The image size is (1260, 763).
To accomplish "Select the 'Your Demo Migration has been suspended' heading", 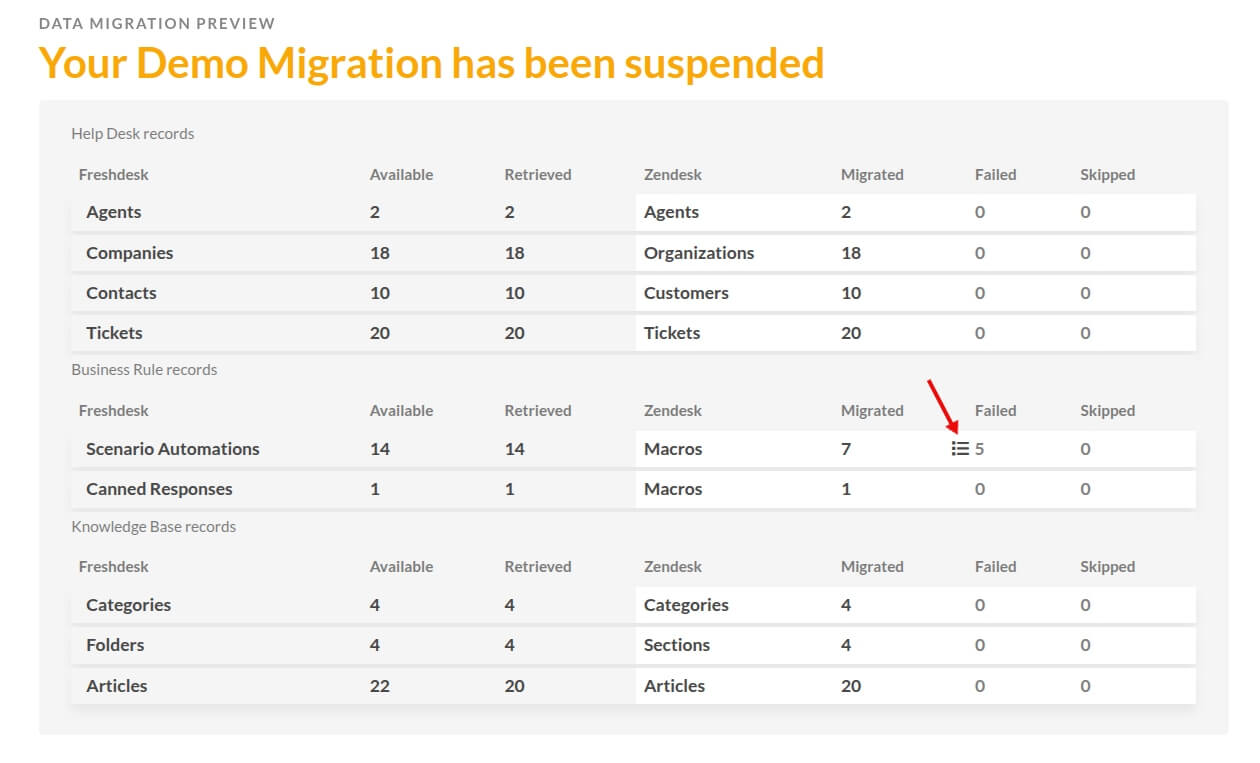I will [431, 63].
